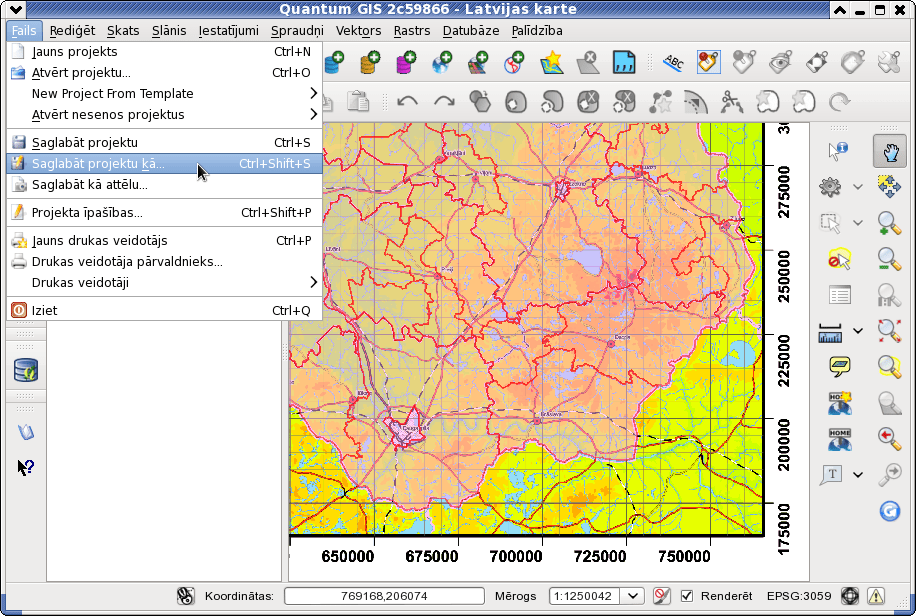Choose Saglabāt projektu menu item
Screen dimensions: 916x616
(164, 142)
